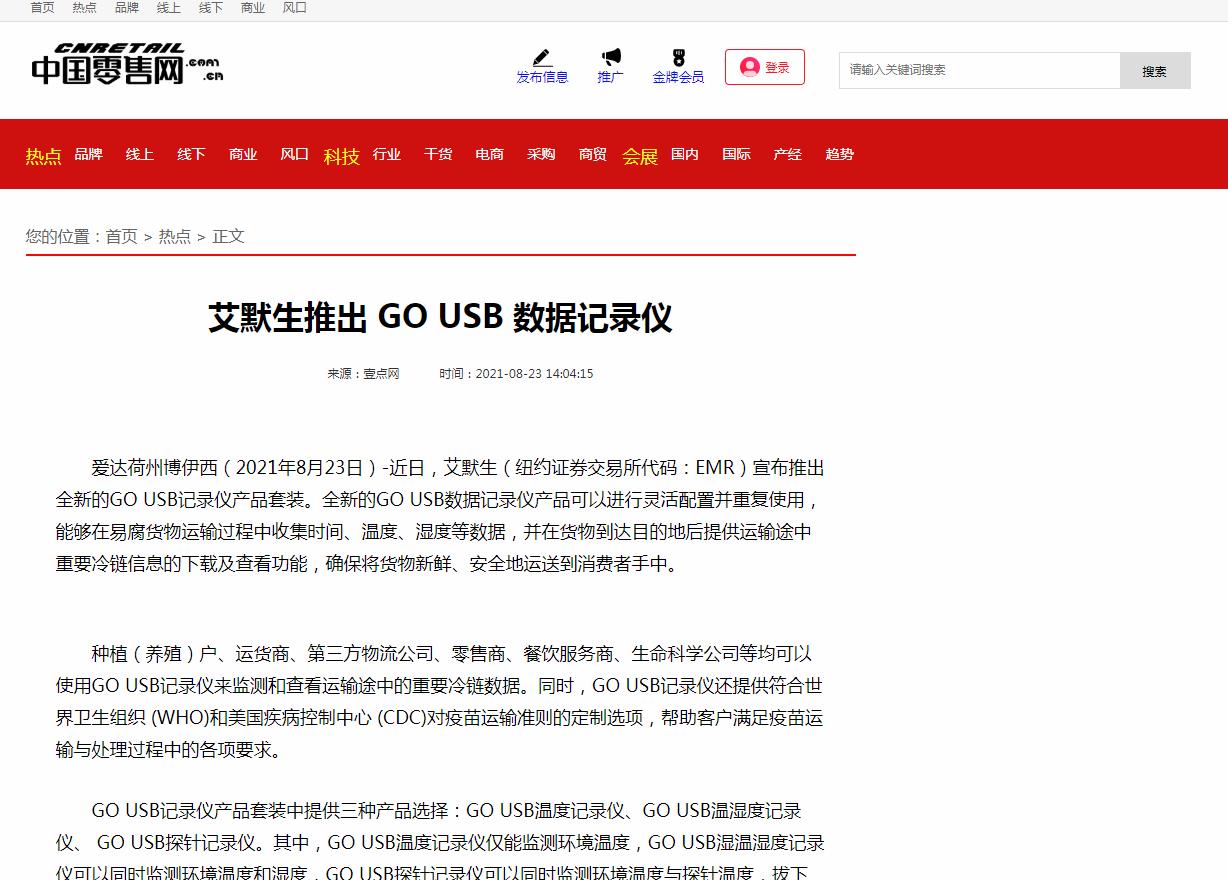1228x880 pixels.
Task: Open 线上 in the red navigation bar
Action: (140, 154)
